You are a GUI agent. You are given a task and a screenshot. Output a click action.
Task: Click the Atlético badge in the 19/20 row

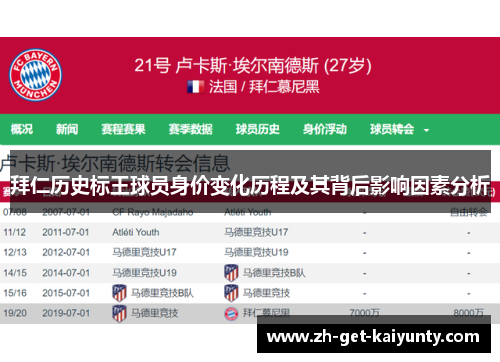click(x=119, y=313)
